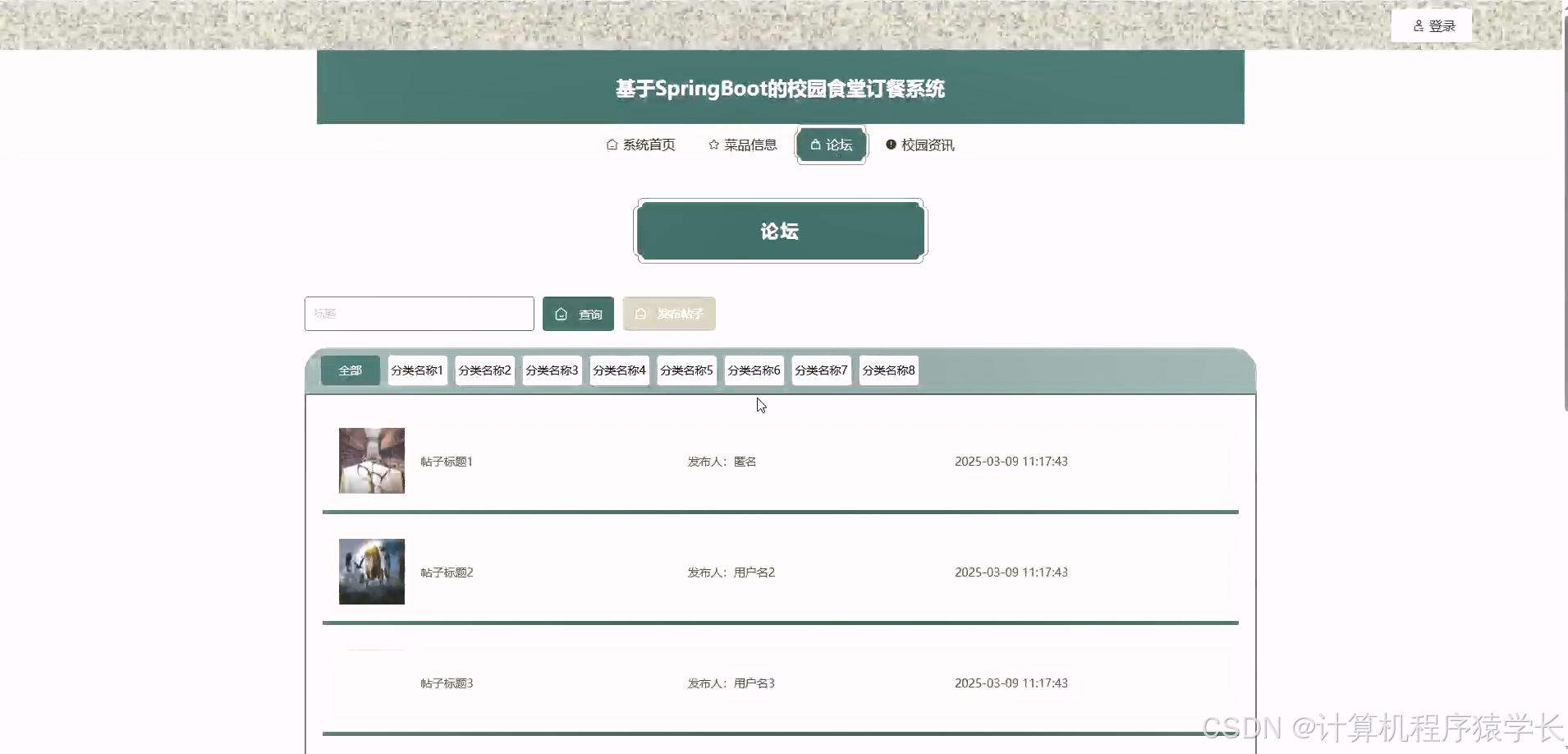This screenshot has width=1568, height=754.
Task: Open the post titled 帖子标题1
Action: pos(446,461)
